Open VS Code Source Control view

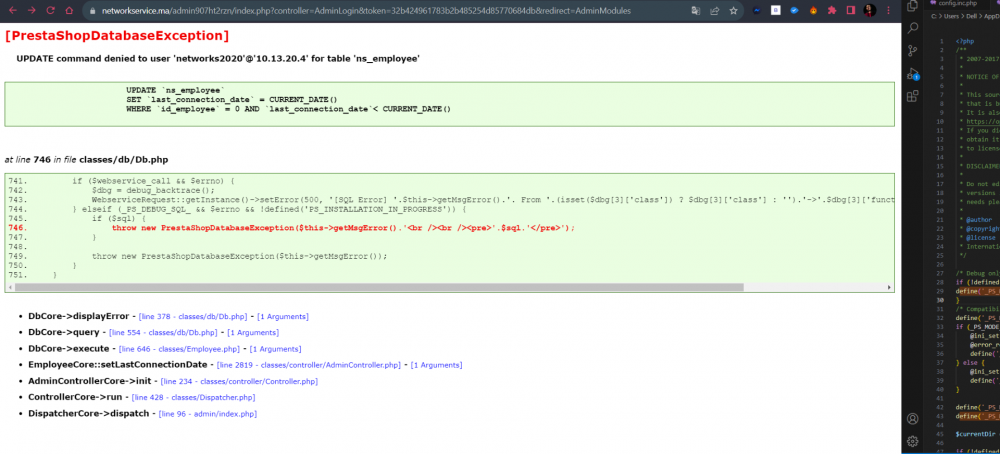click(x=913, y=50)
